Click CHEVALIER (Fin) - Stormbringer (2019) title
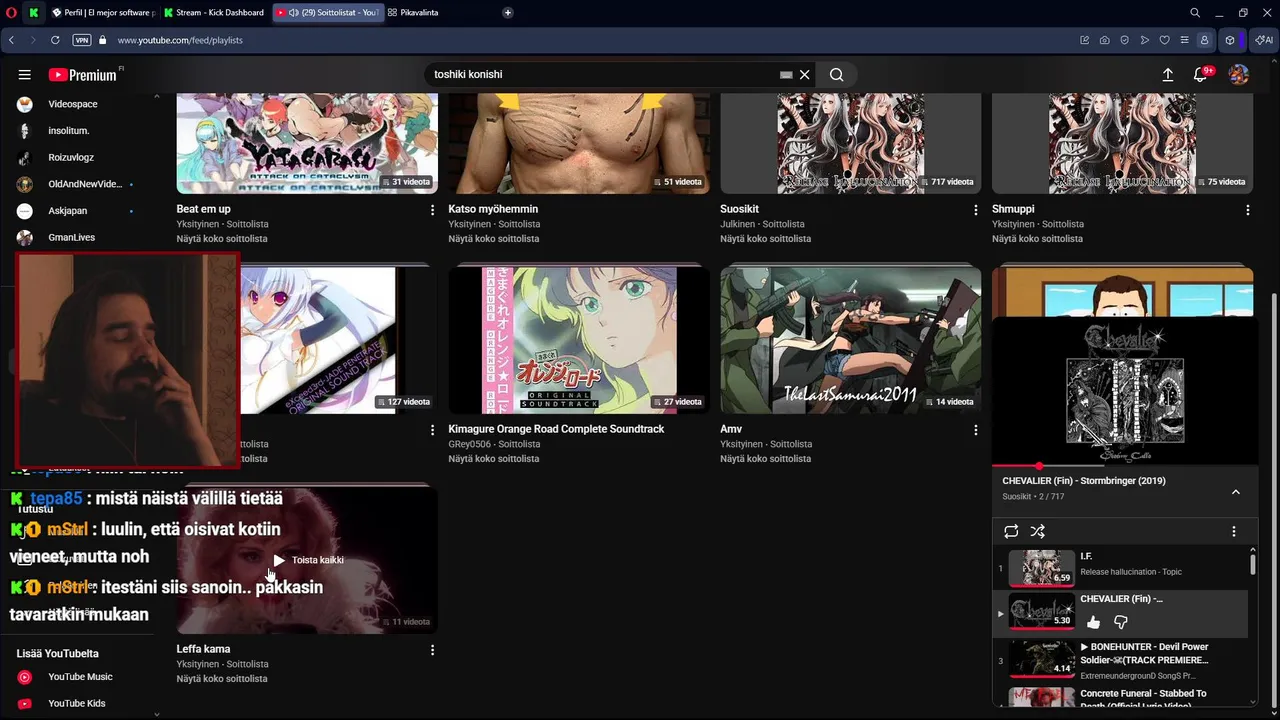1280x720 pixels. coord(1083,481)
